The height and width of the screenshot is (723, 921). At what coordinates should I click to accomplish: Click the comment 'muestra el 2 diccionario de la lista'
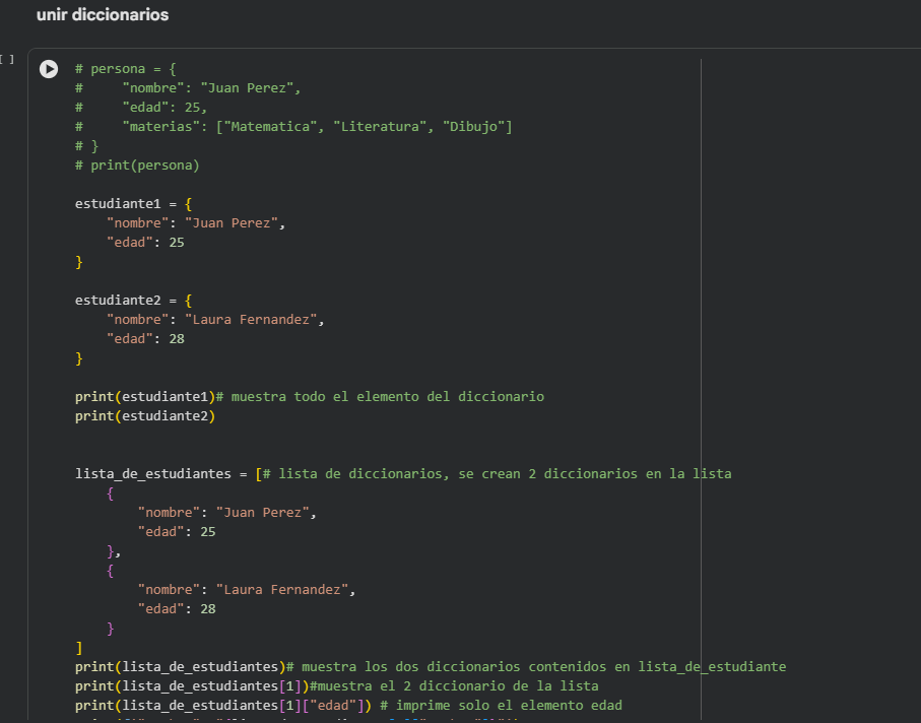(458, 687)
